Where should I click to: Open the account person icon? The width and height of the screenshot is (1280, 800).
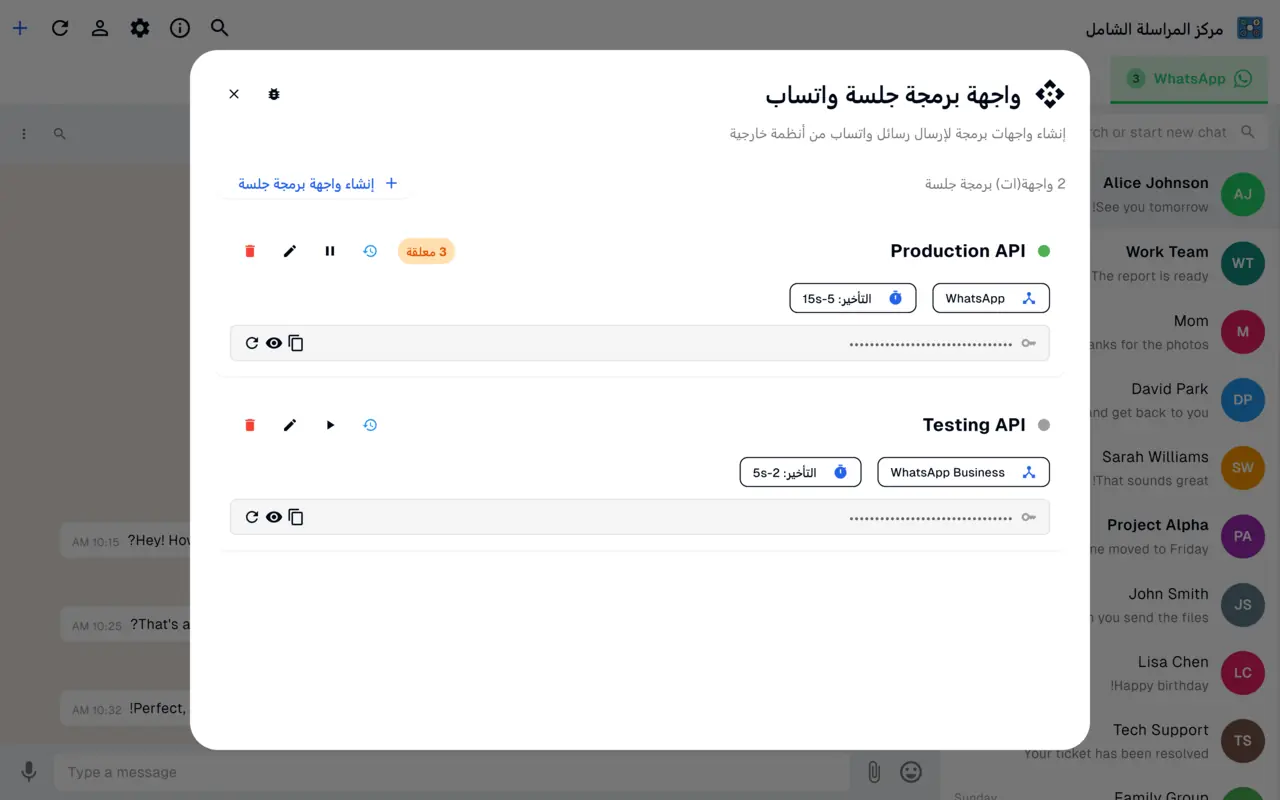click(100, 28)
